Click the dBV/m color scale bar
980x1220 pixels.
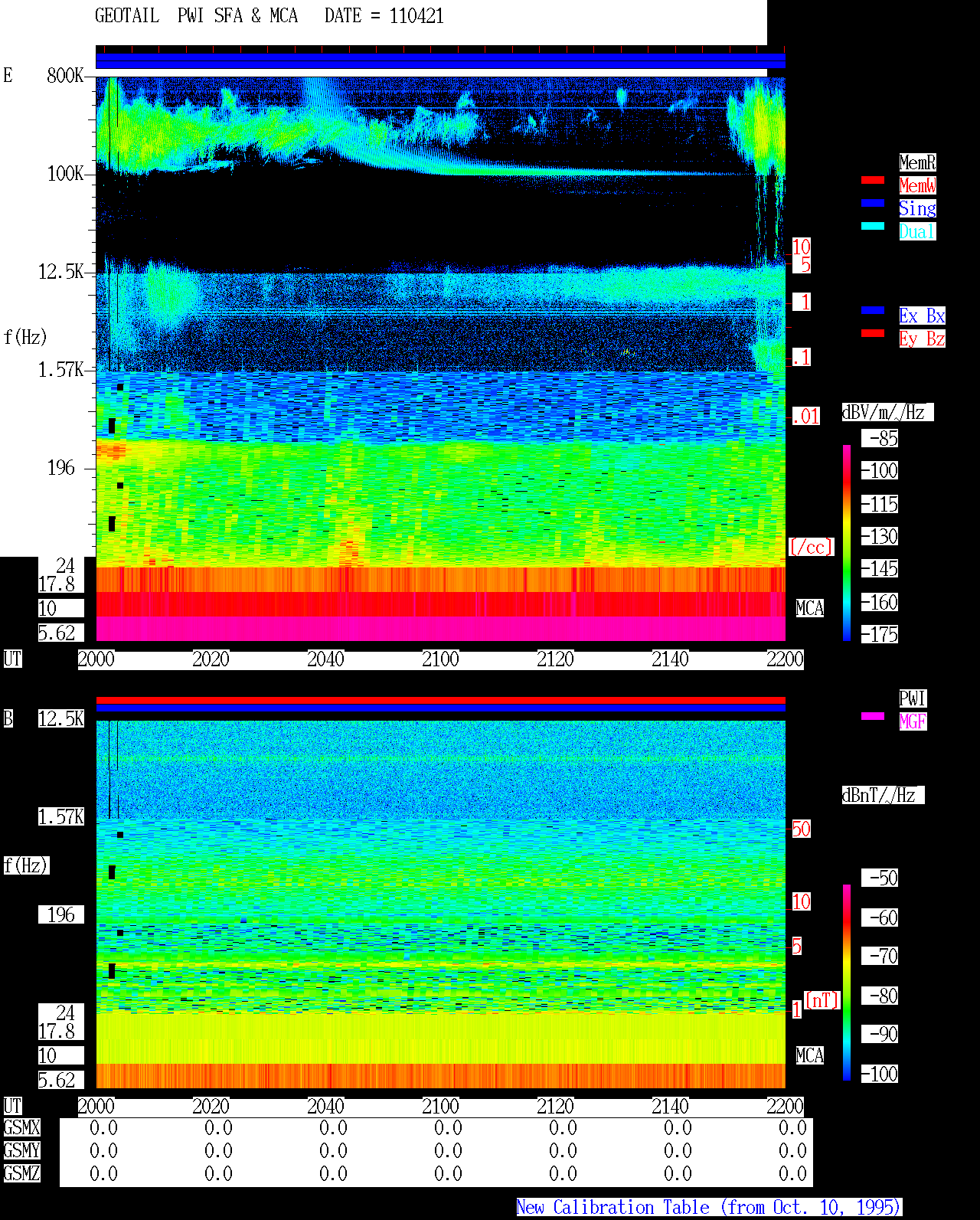[x=847, y=542]
